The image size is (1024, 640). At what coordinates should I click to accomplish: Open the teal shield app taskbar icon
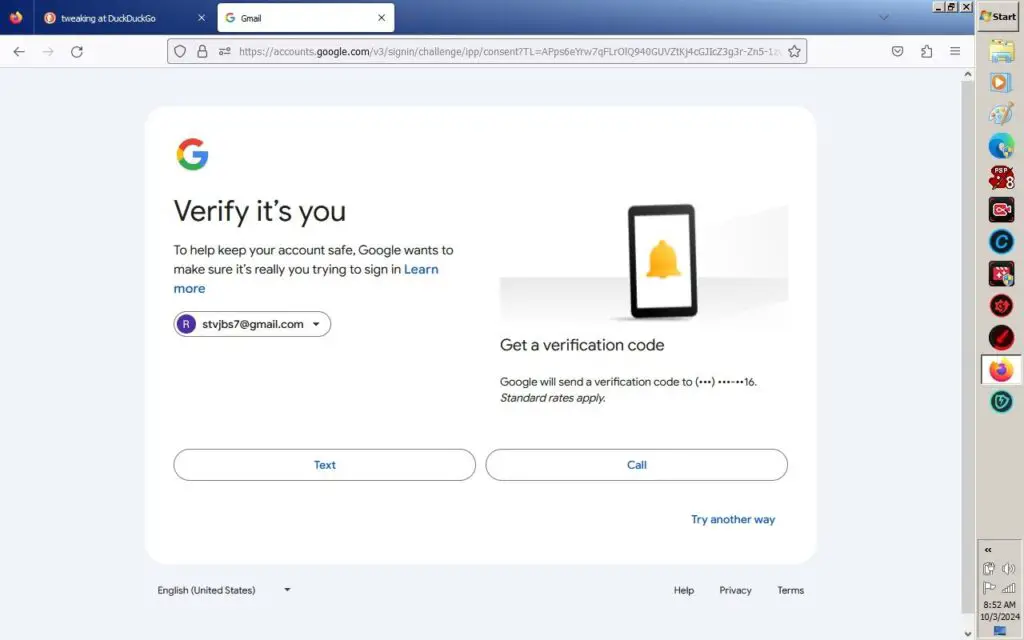click(x=1001, y=402)
